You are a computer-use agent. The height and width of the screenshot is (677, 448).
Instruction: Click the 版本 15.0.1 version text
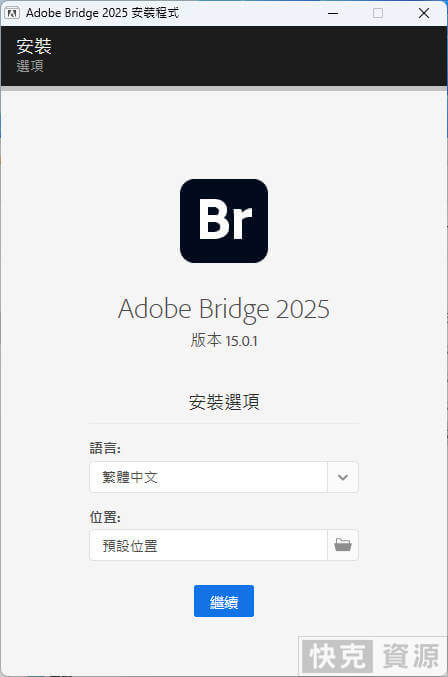[x=224, y=341]
